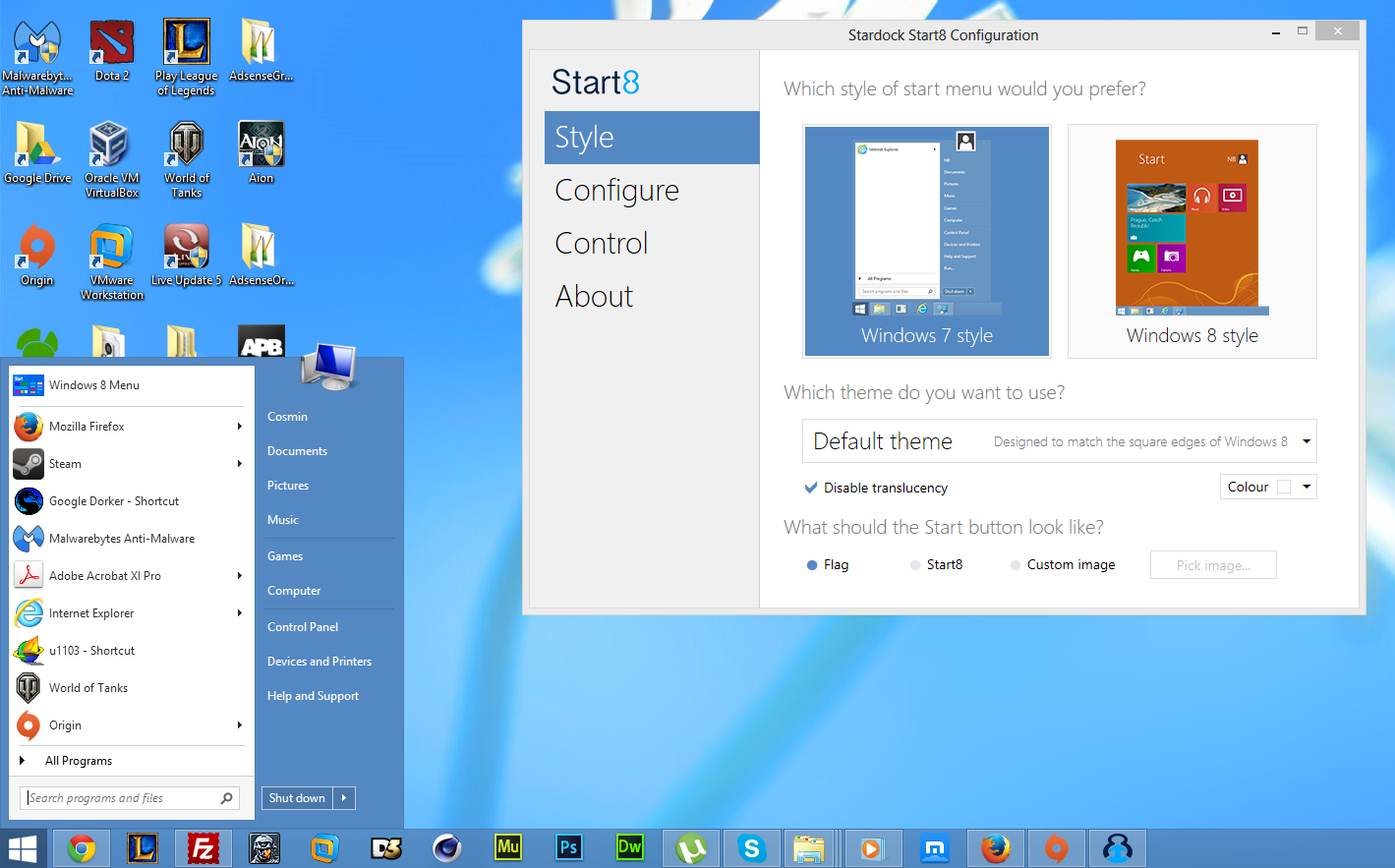The image size is (1395, 868).
Task: Open Devices and Printers from the start menu
Action: click(x=320, y=662)
